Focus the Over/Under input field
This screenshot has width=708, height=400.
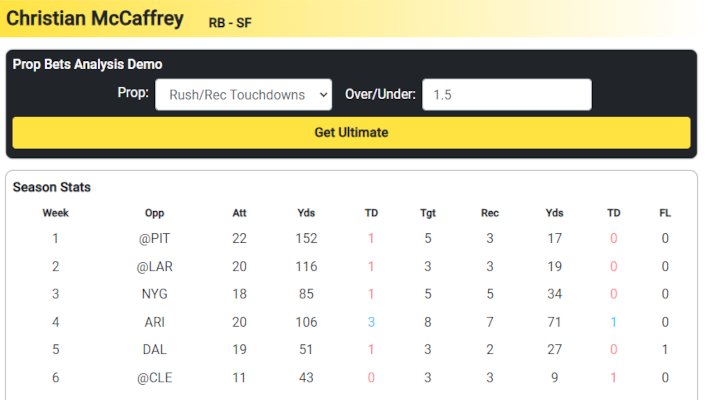(507, 94)
